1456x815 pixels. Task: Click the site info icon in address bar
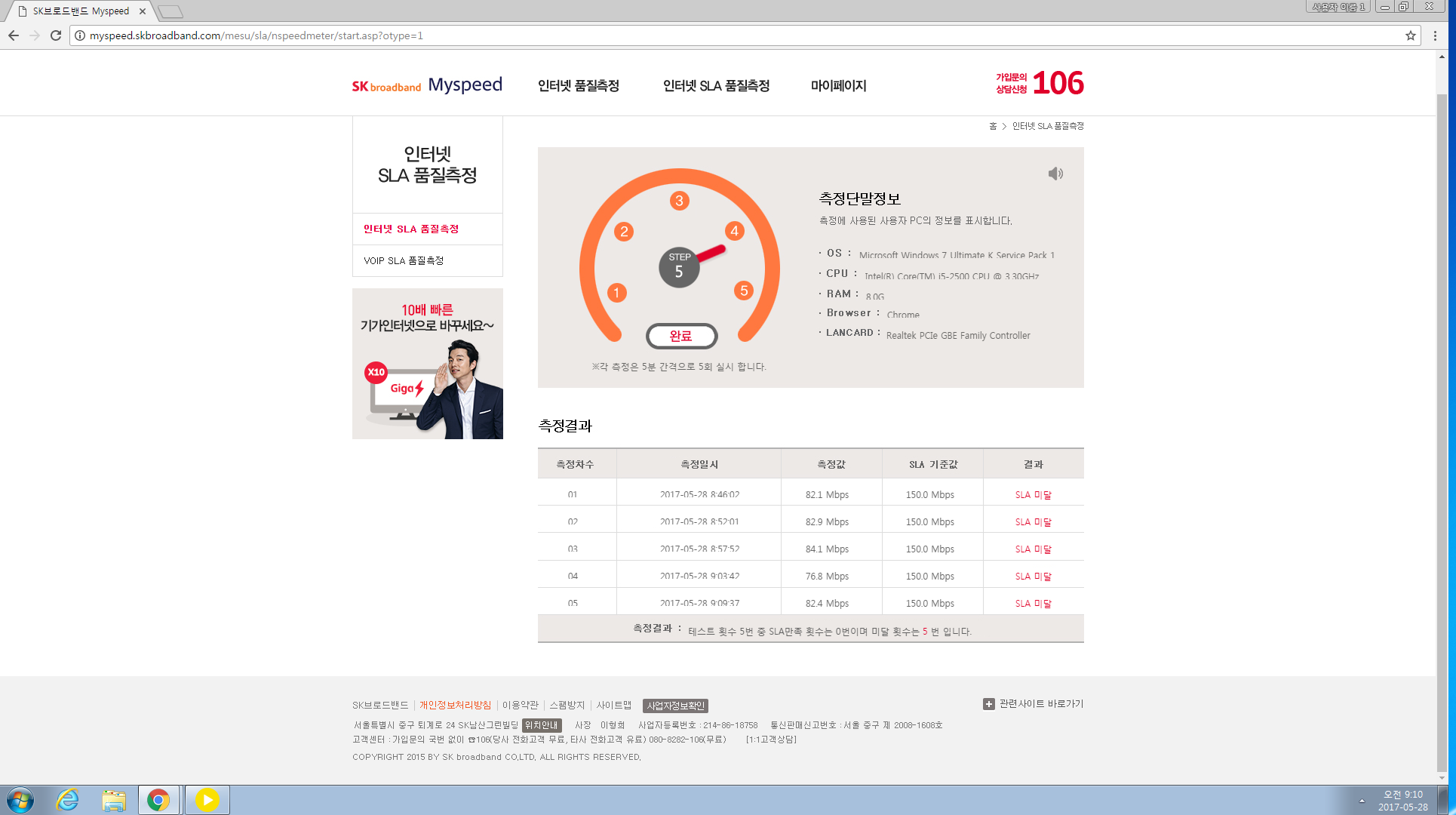pyautogui.click(x=80, y=35)
